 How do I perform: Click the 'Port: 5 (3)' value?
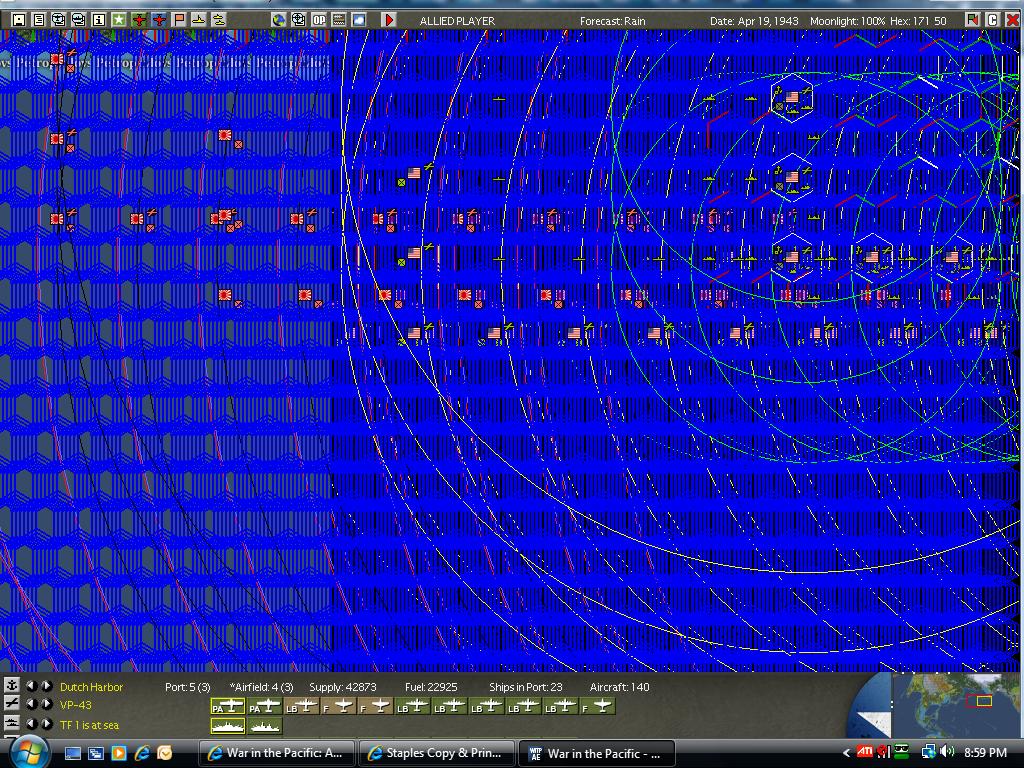tap(187, 687)
